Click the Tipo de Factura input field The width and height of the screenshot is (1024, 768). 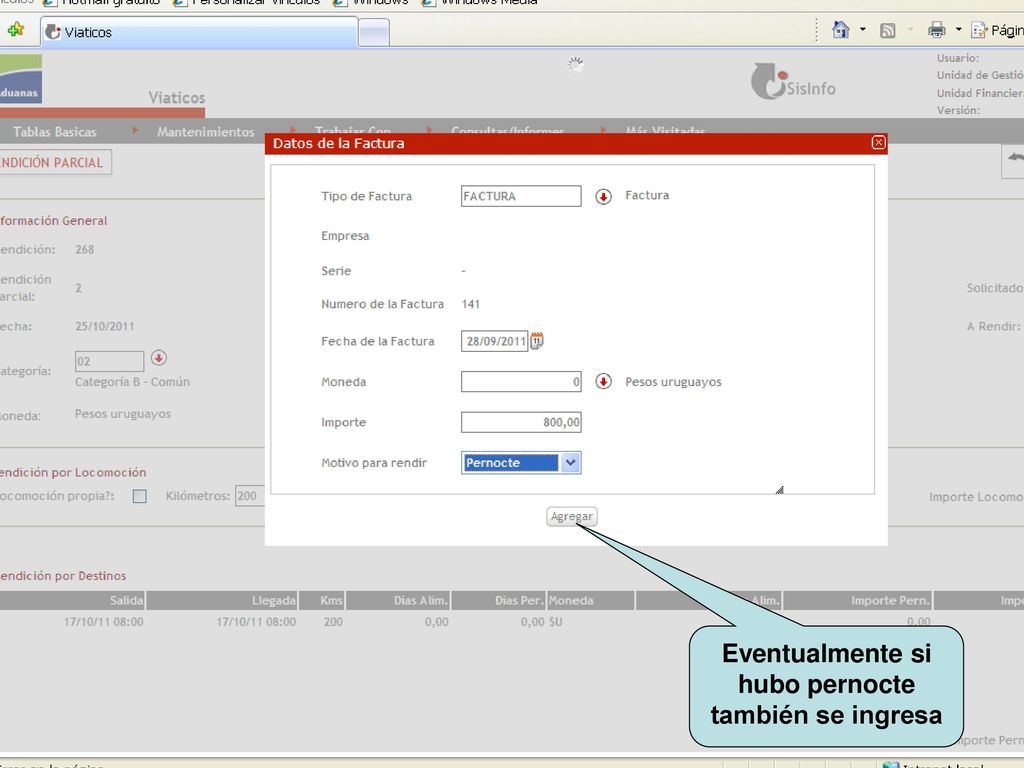click(521, 196)
